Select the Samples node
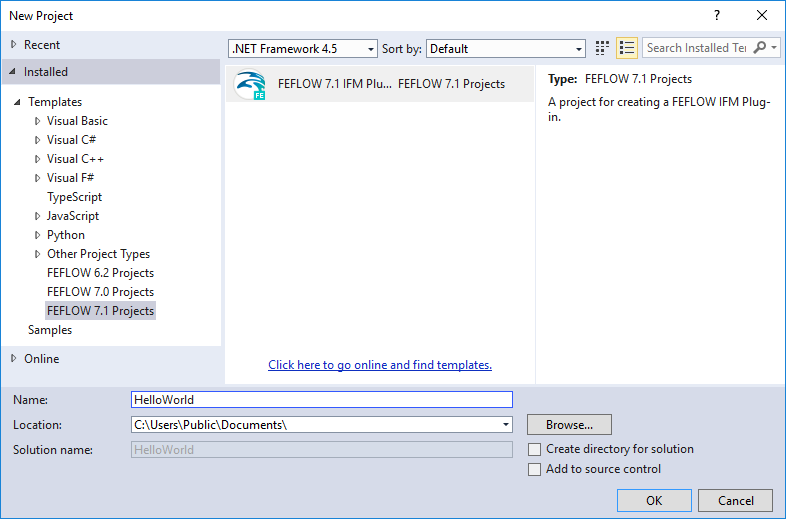 click(x=50, y=330)
